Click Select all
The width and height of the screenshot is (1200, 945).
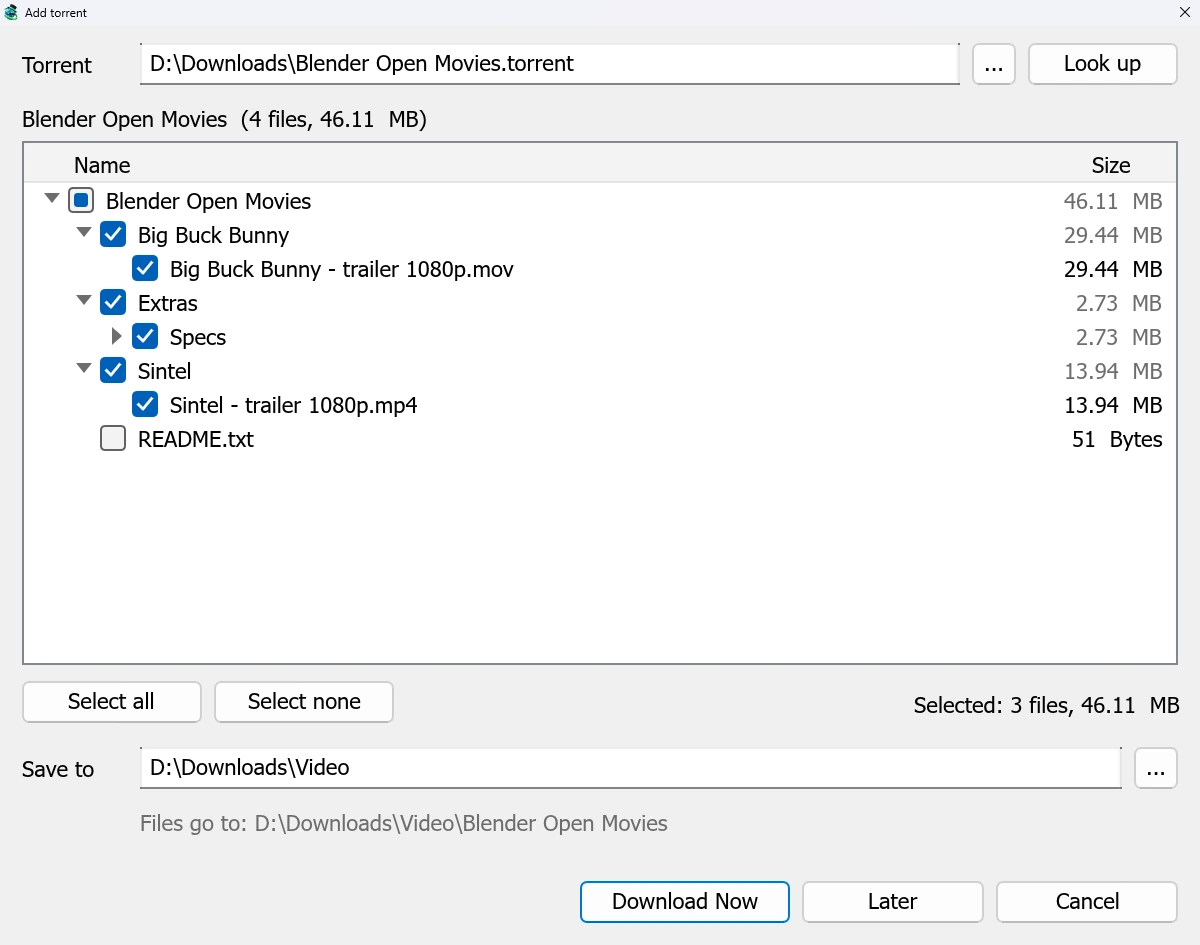click(111, 702)
